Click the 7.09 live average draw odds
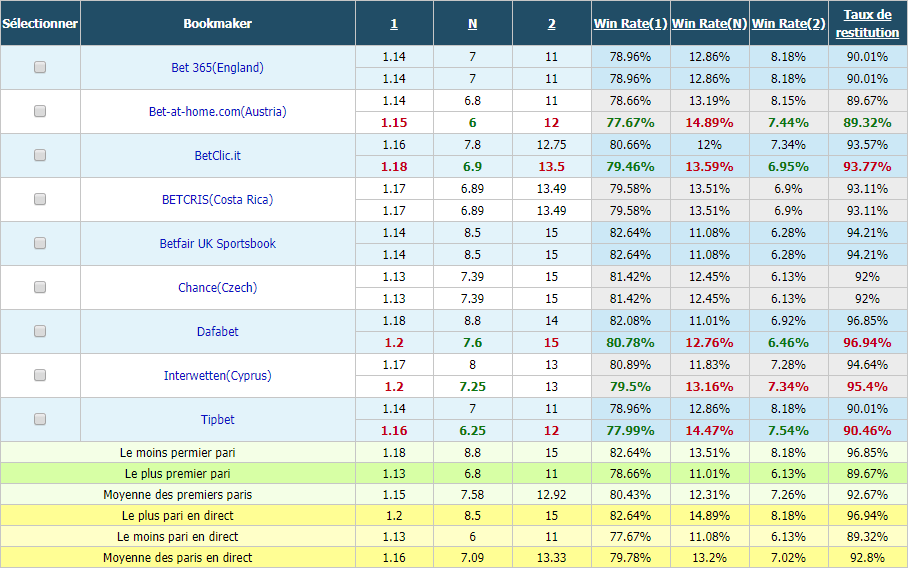The image size is (908, 568). [473, 558]
